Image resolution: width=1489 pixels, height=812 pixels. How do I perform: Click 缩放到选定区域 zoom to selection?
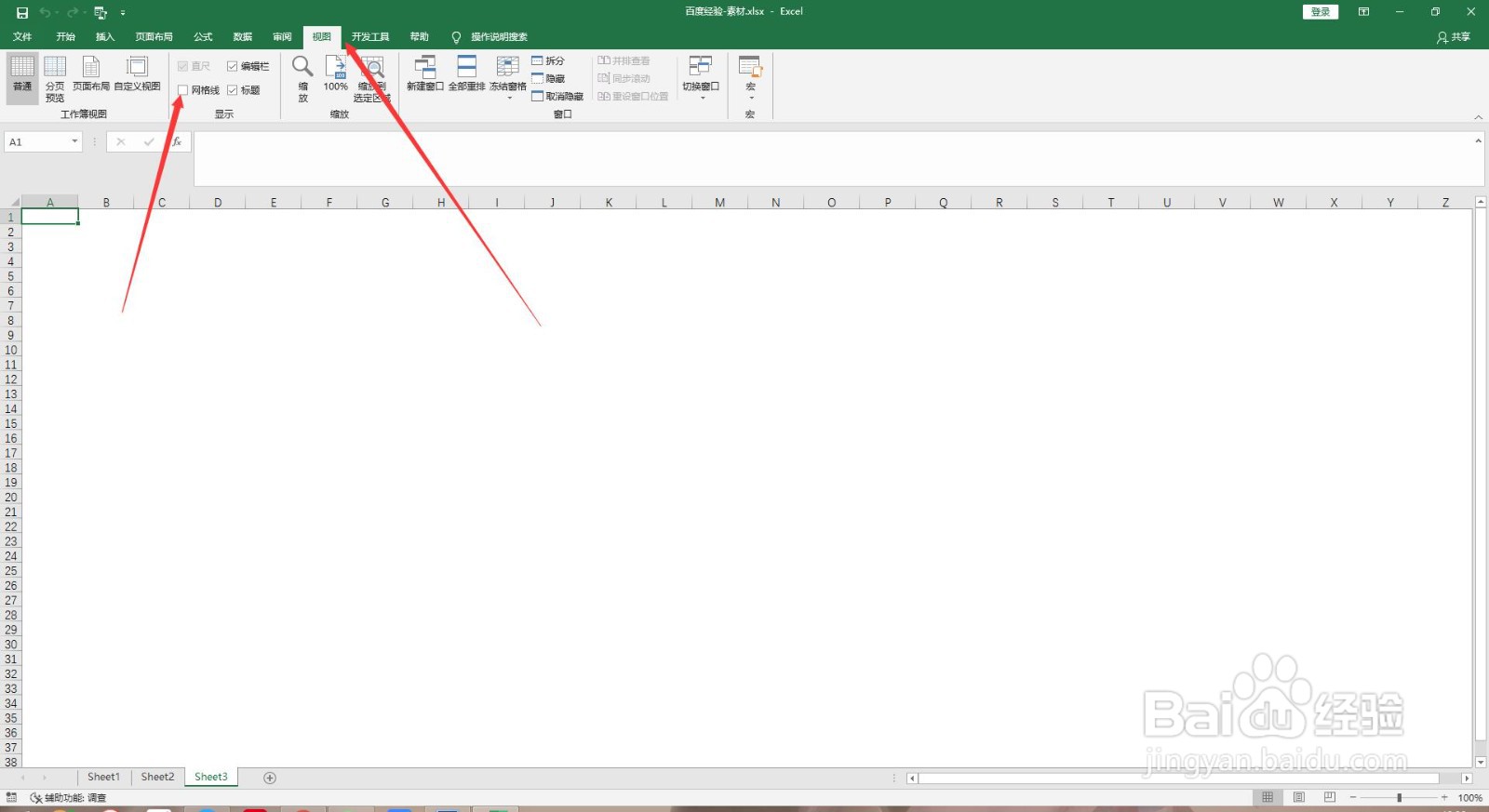pos(371,79)
